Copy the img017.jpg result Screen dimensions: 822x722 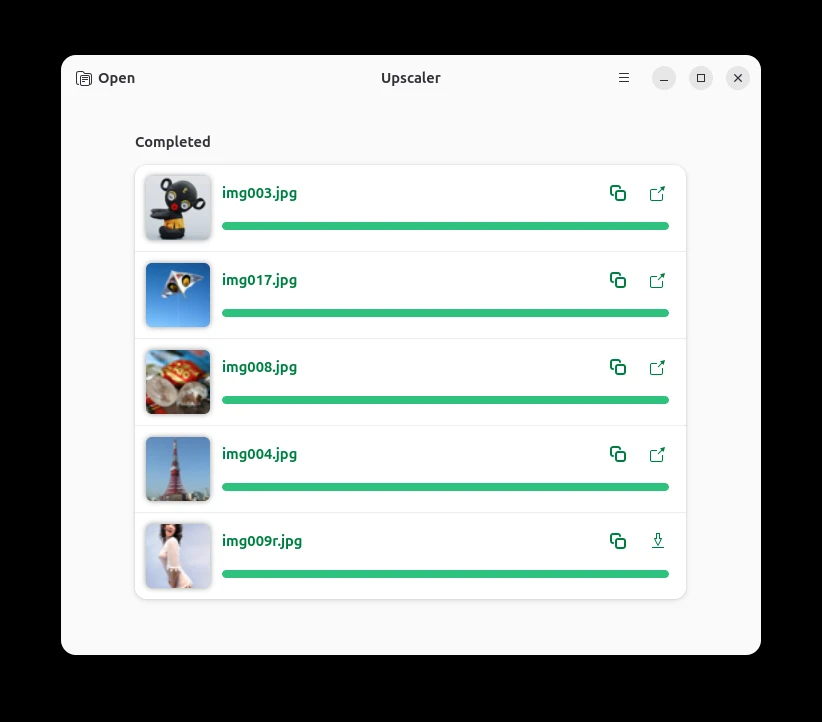tap(618, 281)
